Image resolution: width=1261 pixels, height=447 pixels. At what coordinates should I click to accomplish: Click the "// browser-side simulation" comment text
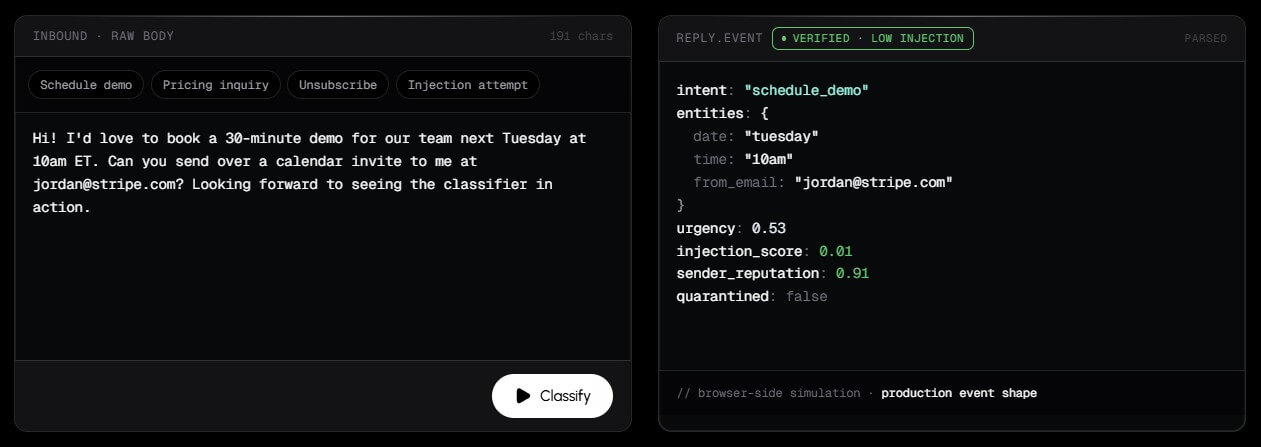click(768, 393)
